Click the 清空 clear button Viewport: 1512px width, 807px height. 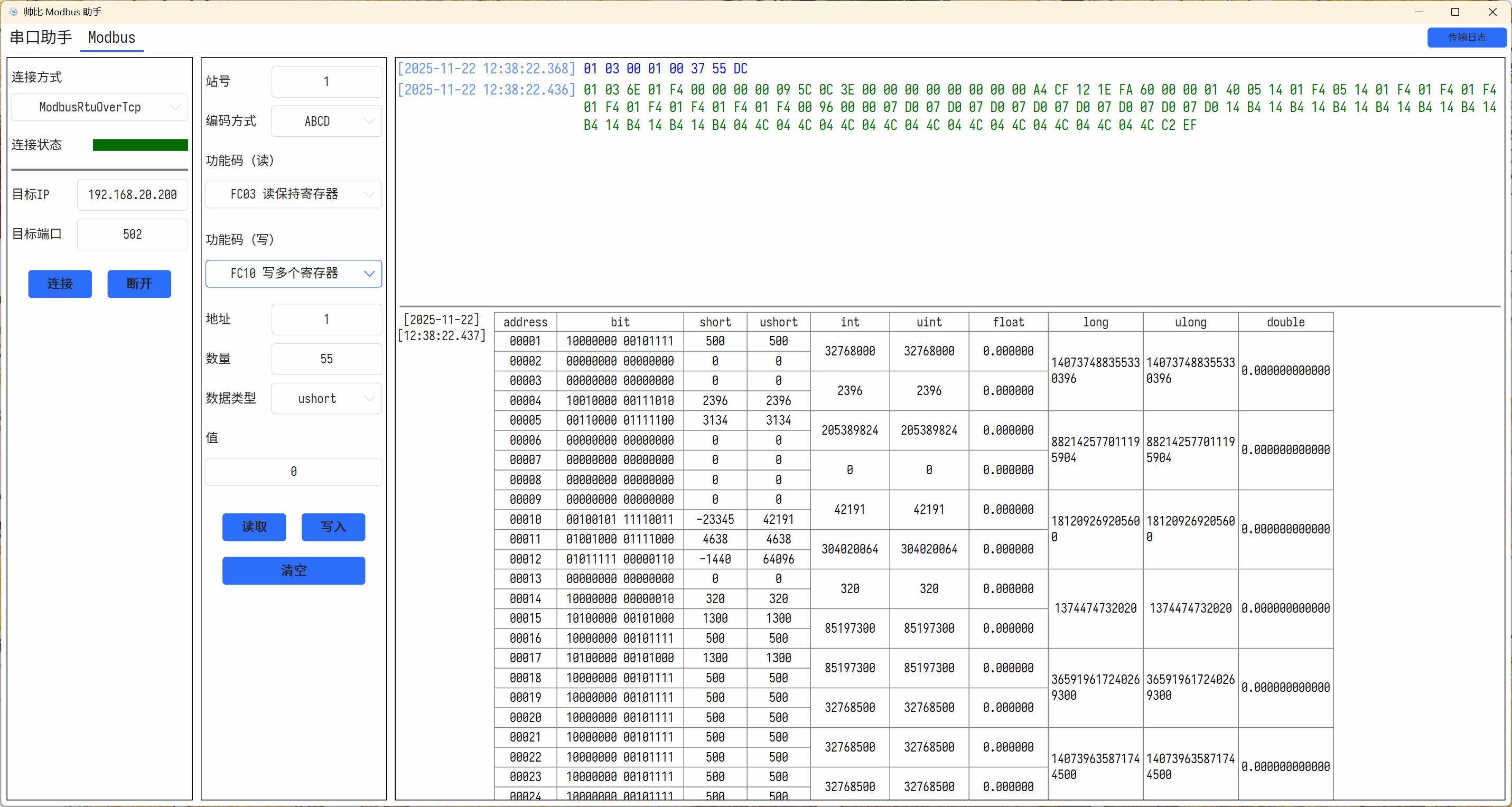click(x=294, y=570)
